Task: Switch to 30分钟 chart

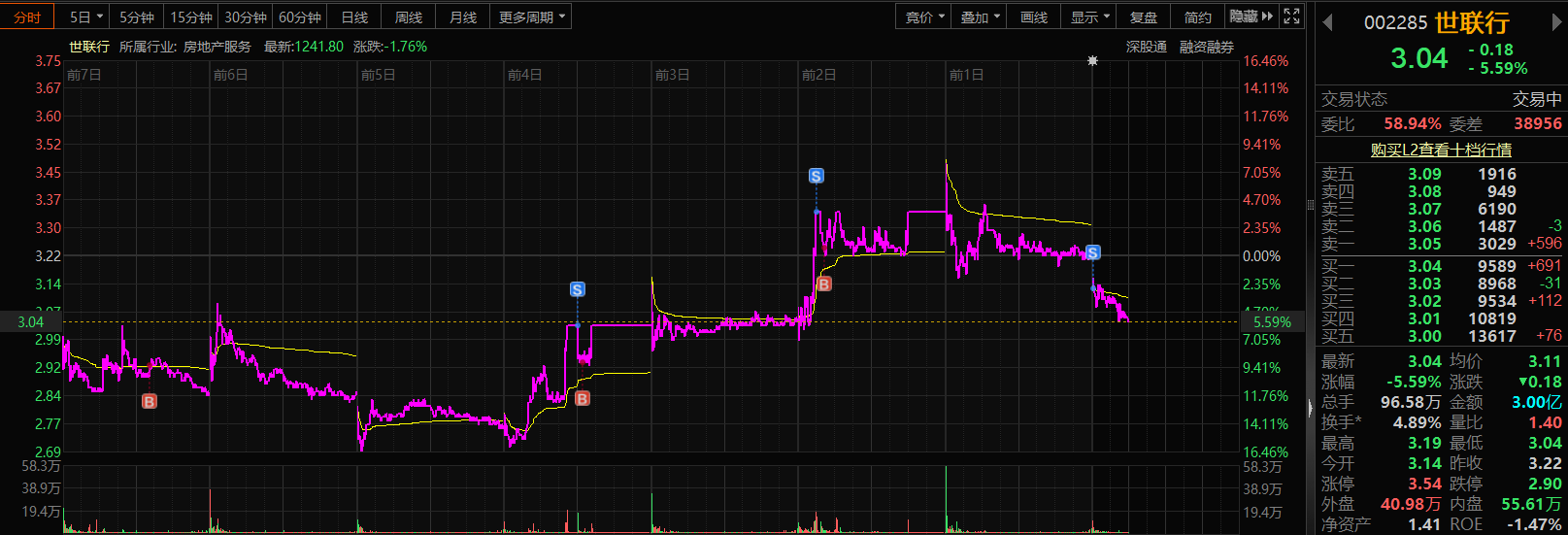Action: coord(246,17)
